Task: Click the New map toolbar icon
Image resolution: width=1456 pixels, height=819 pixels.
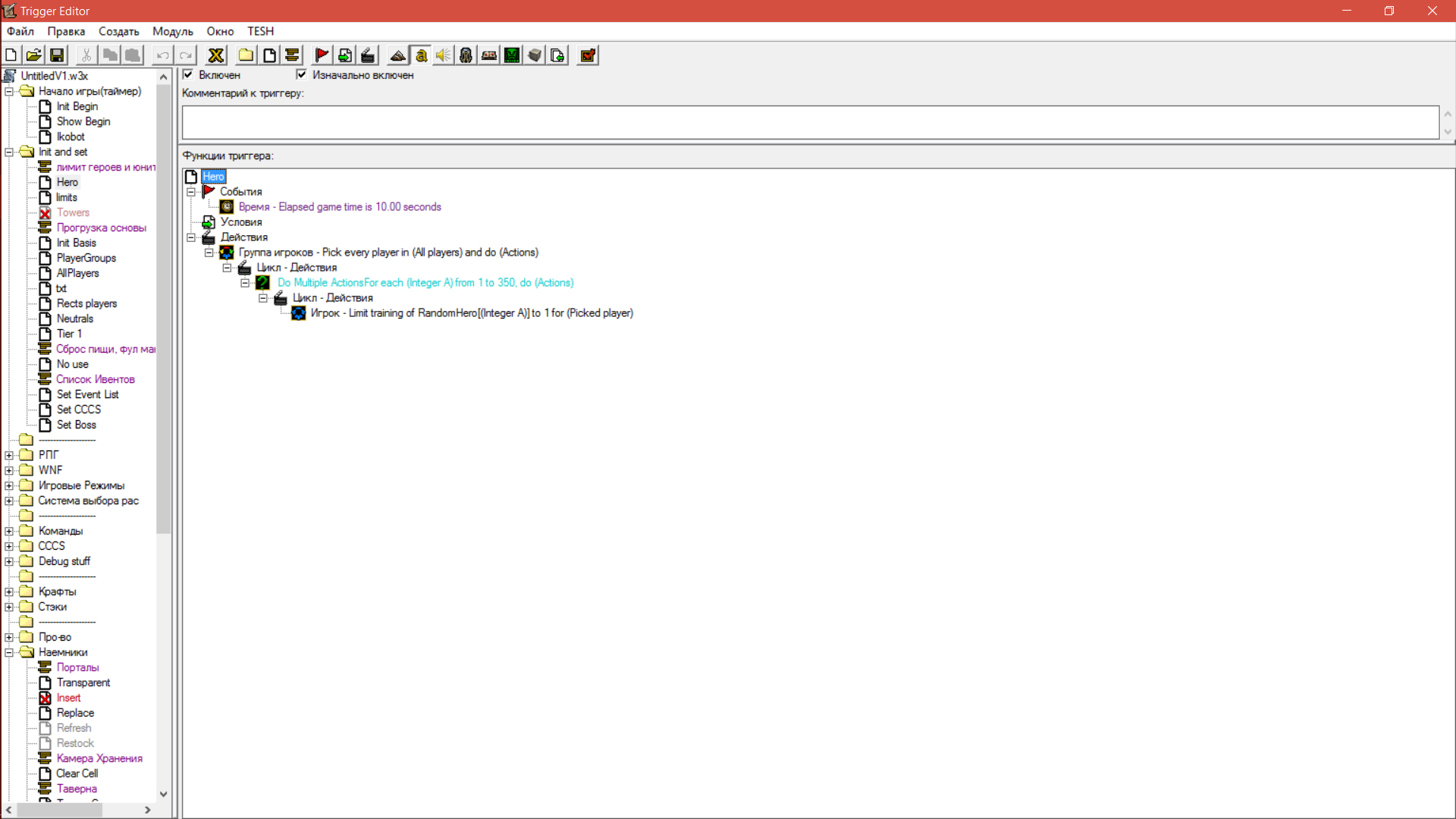Action: click(x=11, y=55)
